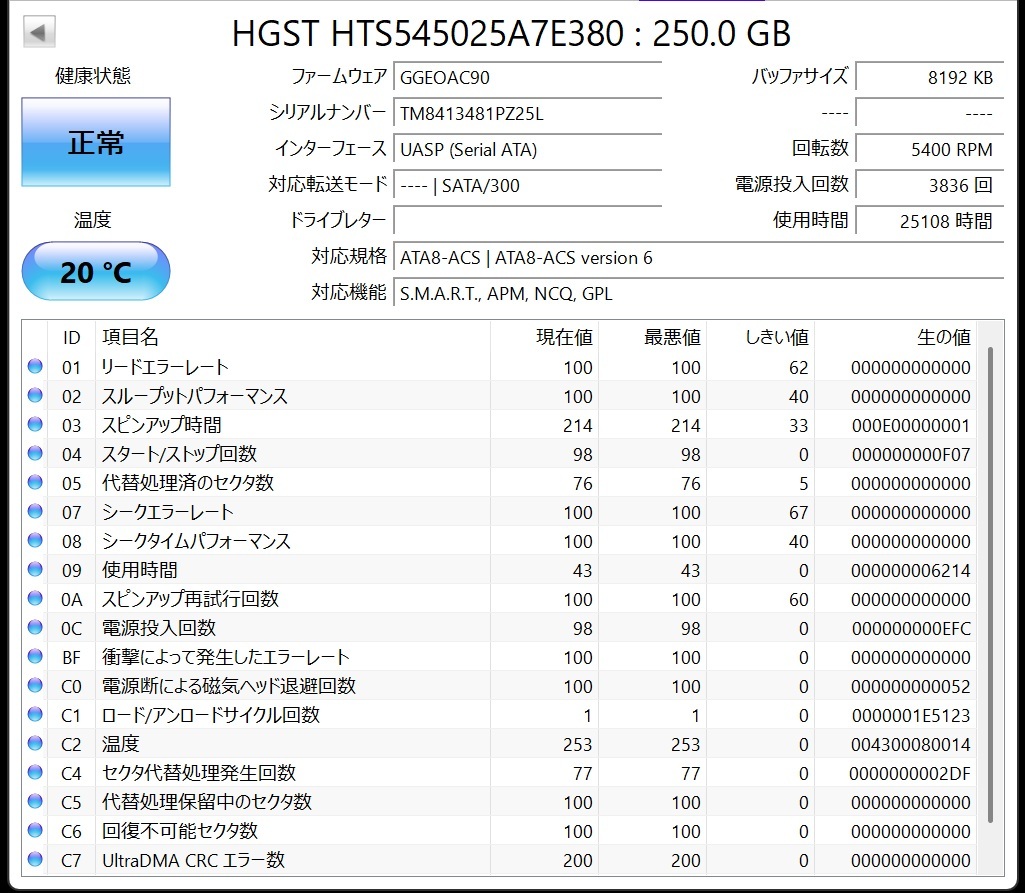1025x893 pixels.
Task: Click the 20 °C temperature button
Action: [x=96, y=271]
